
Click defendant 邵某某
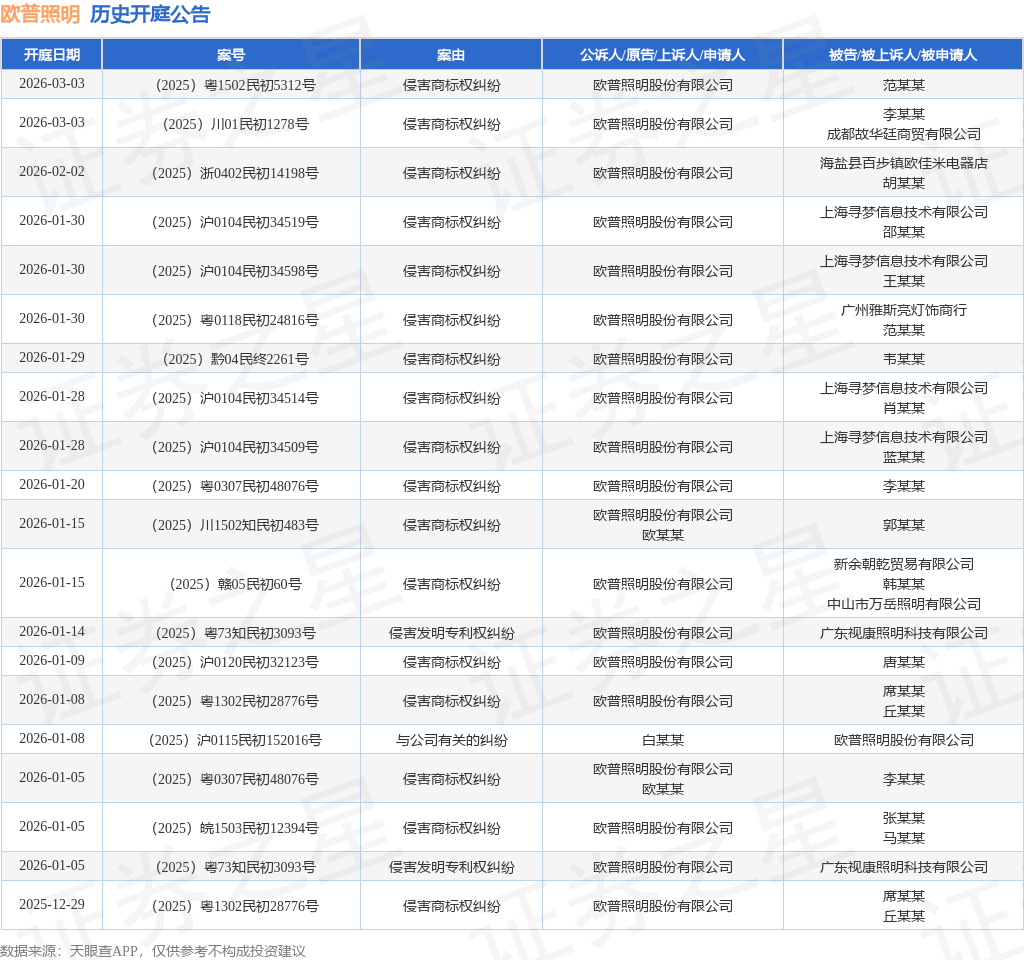click(904, 232)
